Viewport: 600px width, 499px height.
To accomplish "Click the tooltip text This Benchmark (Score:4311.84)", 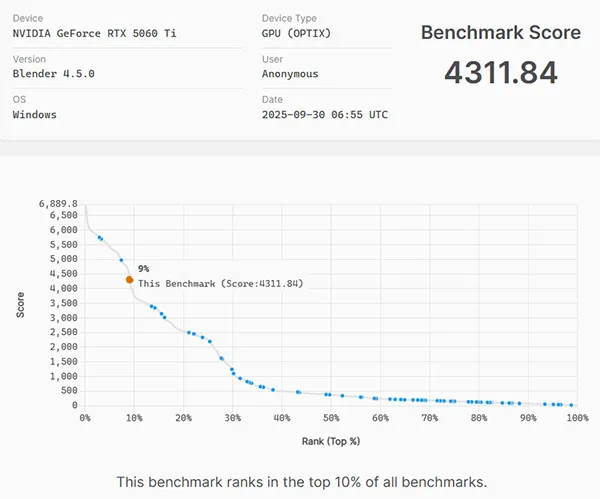I will pos(220,283).
